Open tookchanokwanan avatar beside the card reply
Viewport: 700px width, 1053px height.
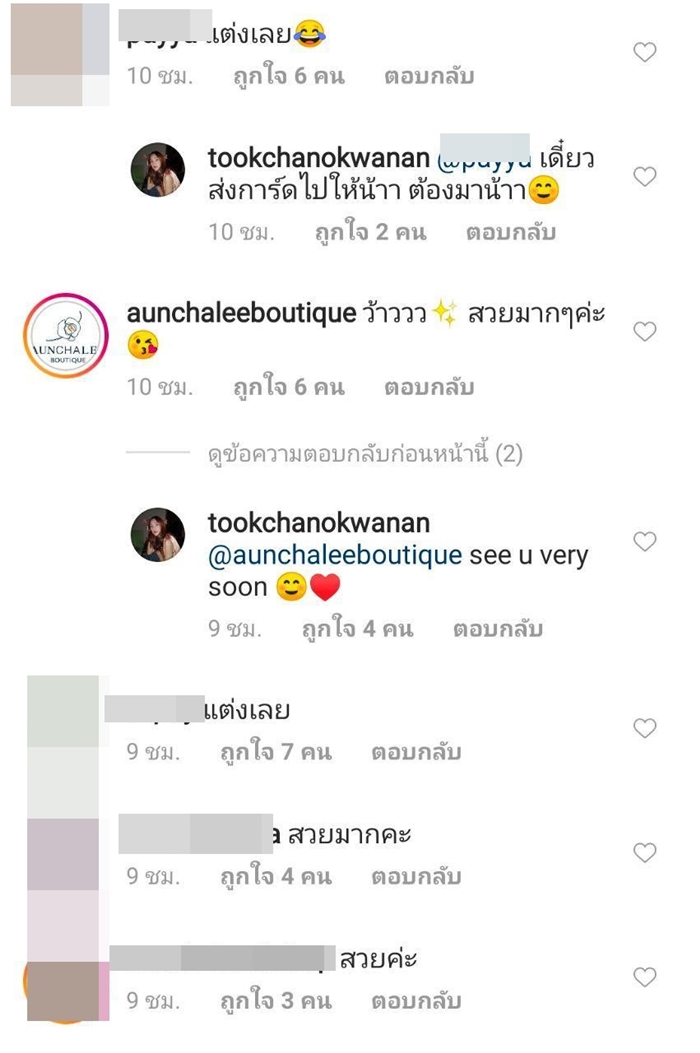(158, 170)
